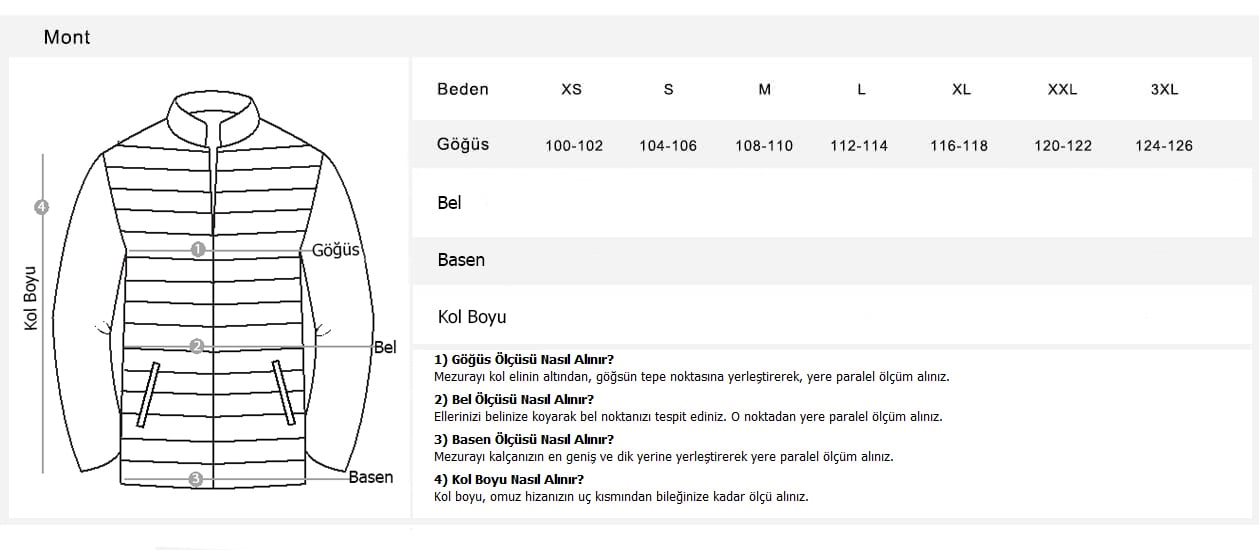Select the Kol Boyu table row
The height and width of the screenshot is (550, 1259).
[x=832, y=317]
